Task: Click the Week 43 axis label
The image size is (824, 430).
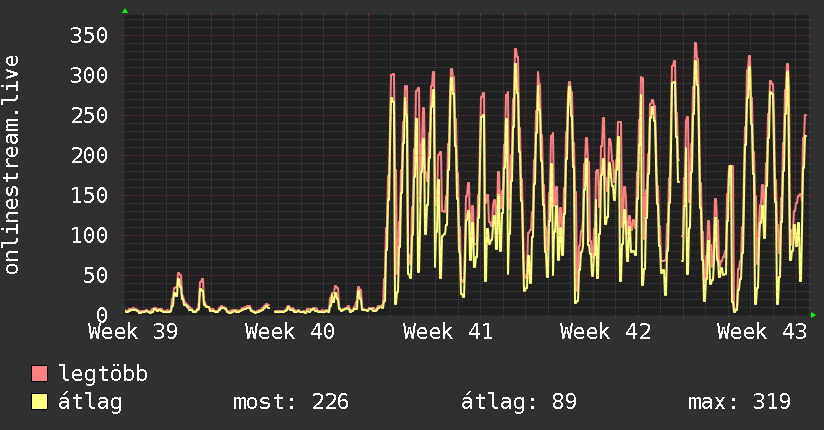Action: 762,332
